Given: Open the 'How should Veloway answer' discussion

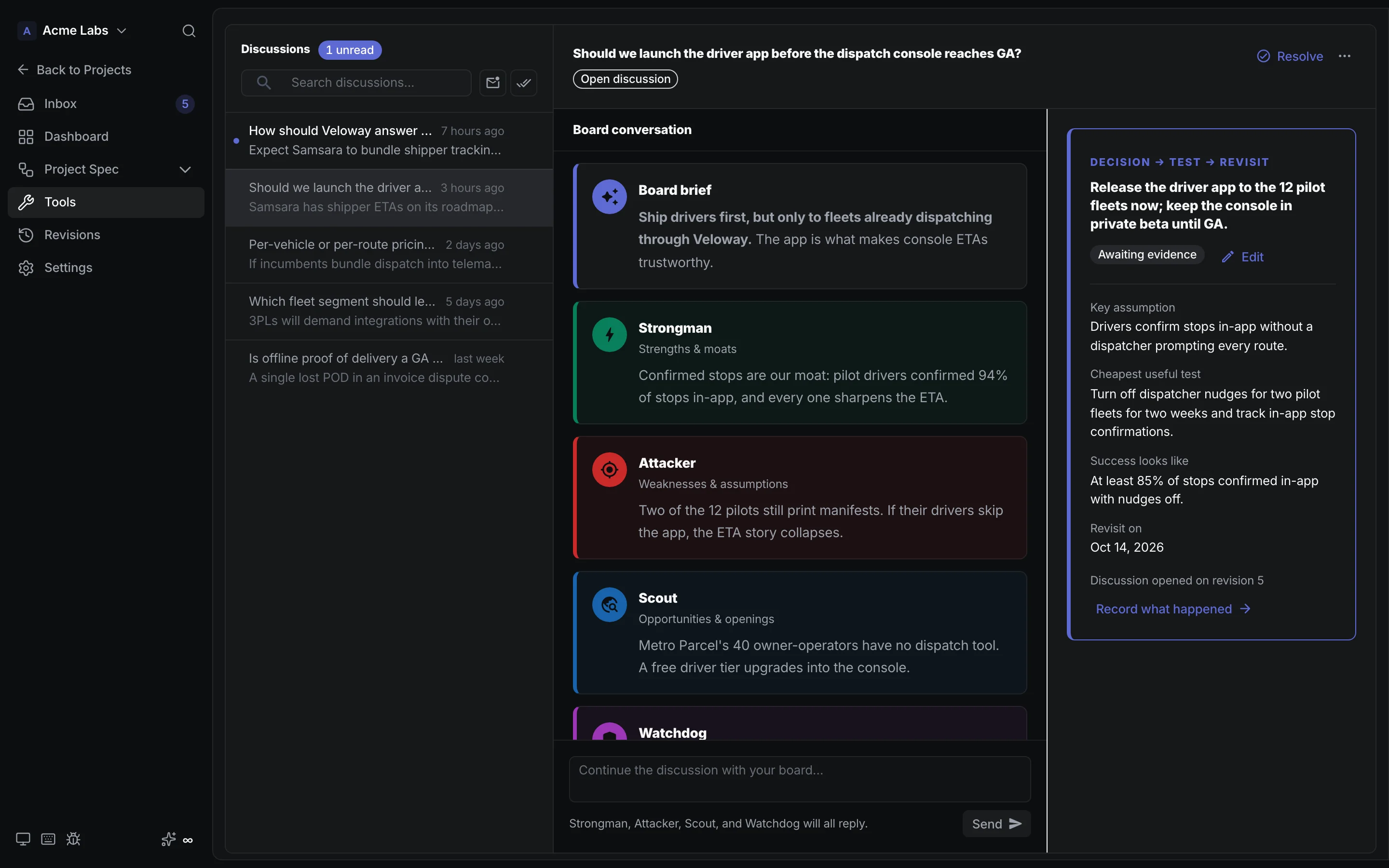Looking at the screenshot, I should [389, 141].
